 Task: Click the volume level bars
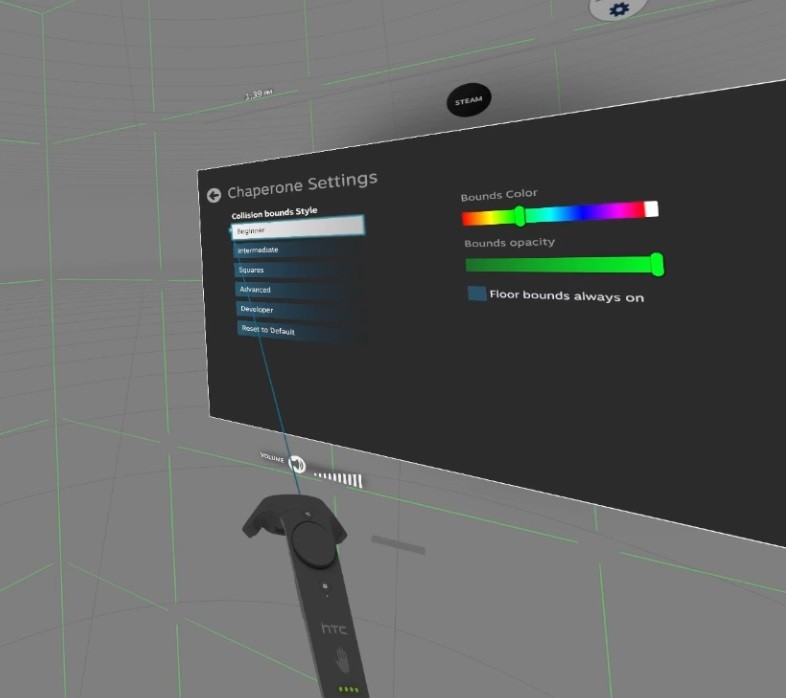coord(337,478)
